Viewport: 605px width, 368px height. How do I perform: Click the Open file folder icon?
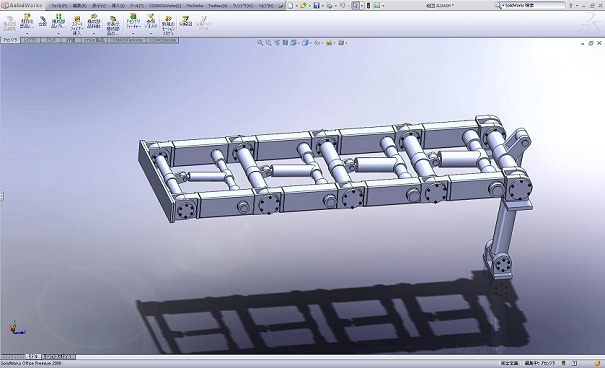coord(303,5)
